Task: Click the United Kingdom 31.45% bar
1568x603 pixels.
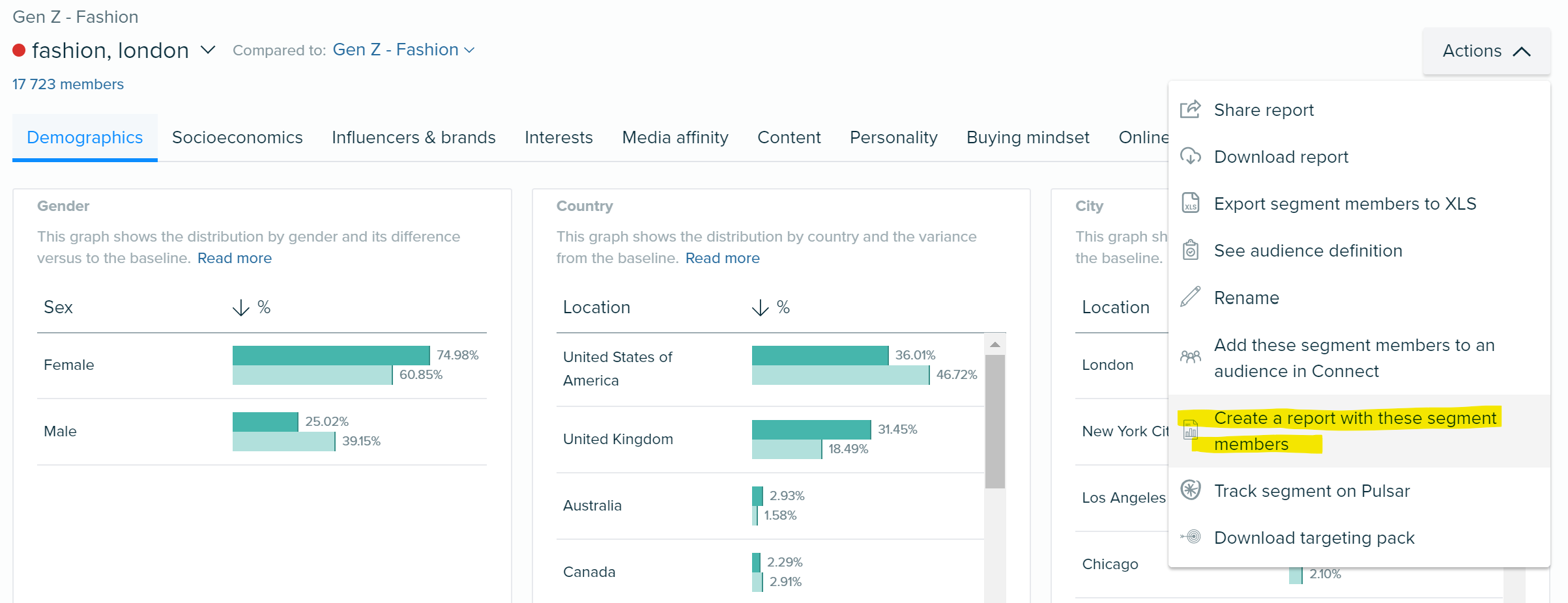Action: pos(811,429)
